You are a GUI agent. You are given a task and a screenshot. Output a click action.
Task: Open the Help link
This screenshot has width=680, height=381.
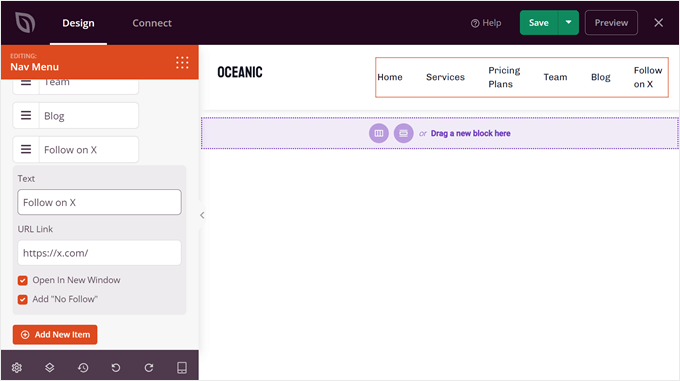coord(486,23)
